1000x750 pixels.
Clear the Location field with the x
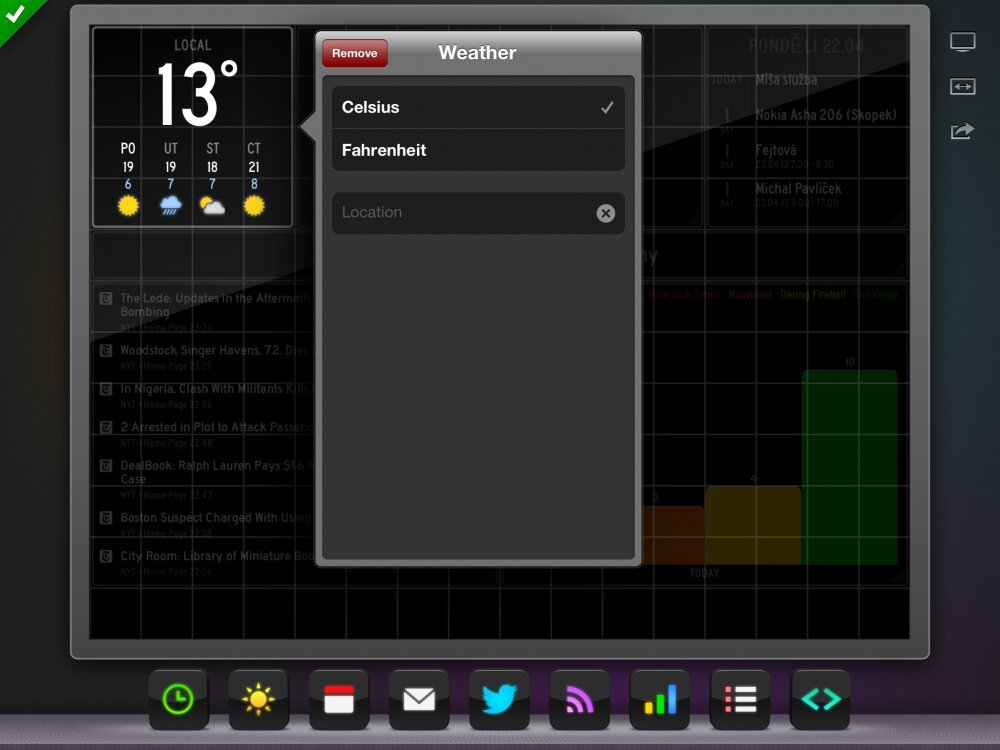(606, 212)
